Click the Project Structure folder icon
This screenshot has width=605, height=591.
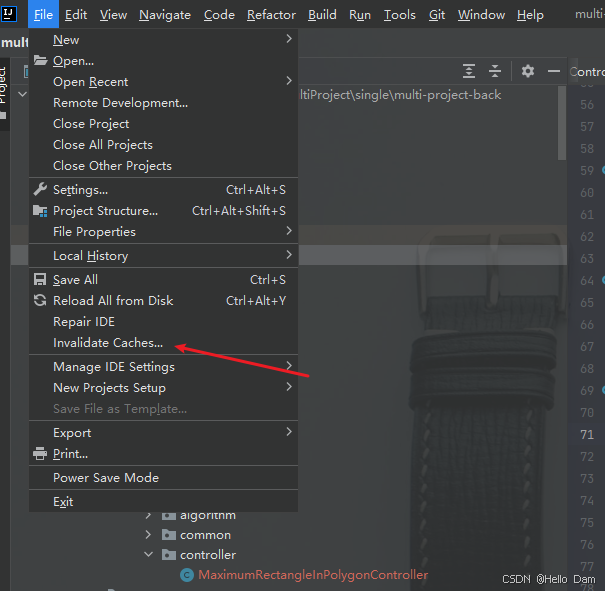point(40,211)
